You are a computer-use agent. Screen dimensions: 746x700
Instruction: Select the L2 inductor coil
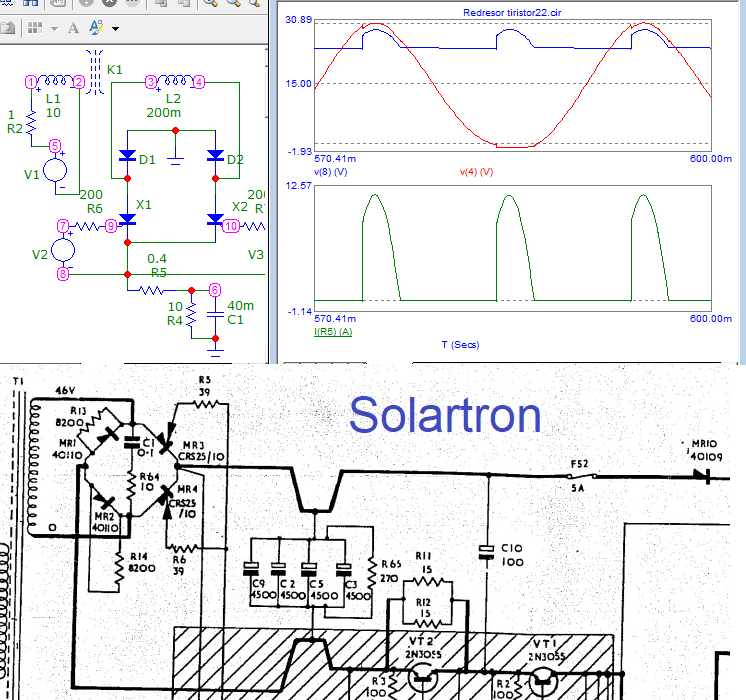(x=175, y=81)
